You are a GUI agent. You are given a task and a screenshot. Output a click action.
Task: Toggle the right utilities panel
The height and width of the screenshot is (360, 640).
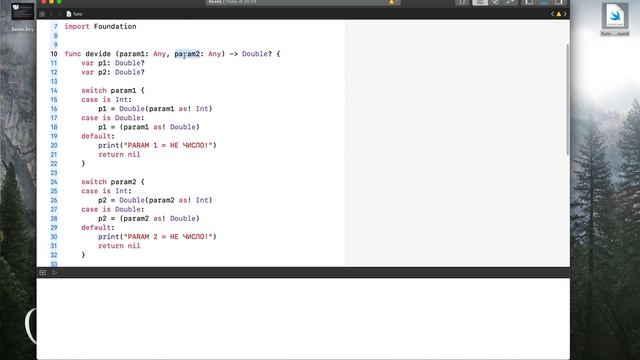558,2
